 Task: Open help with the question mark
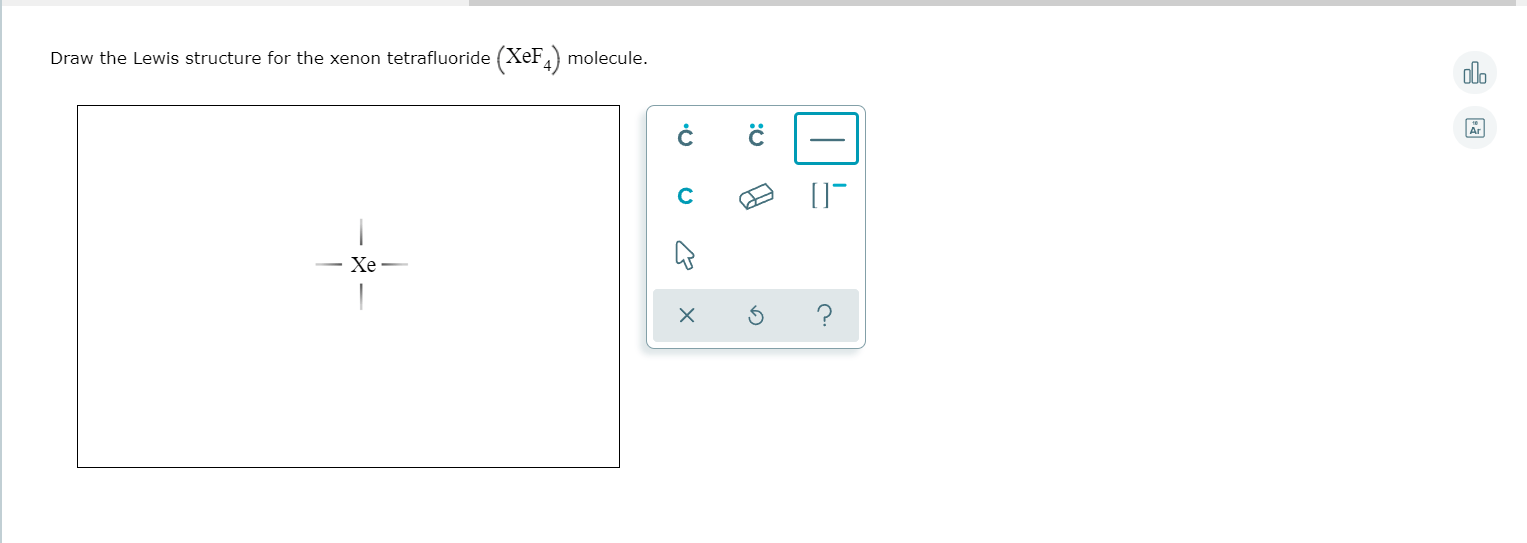coord(825,317)
